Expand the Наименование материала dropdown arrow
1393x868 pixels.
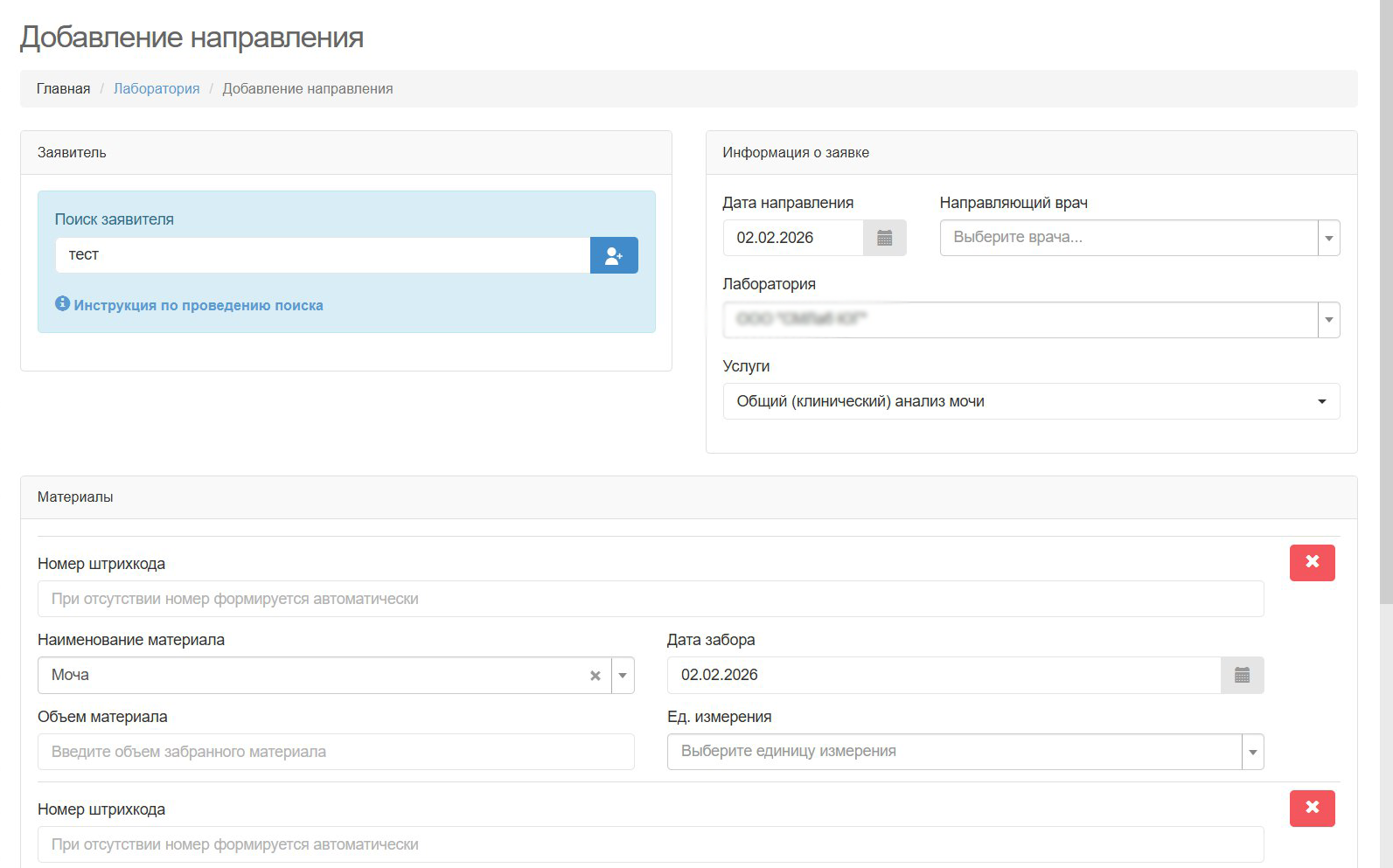point(623,676)
